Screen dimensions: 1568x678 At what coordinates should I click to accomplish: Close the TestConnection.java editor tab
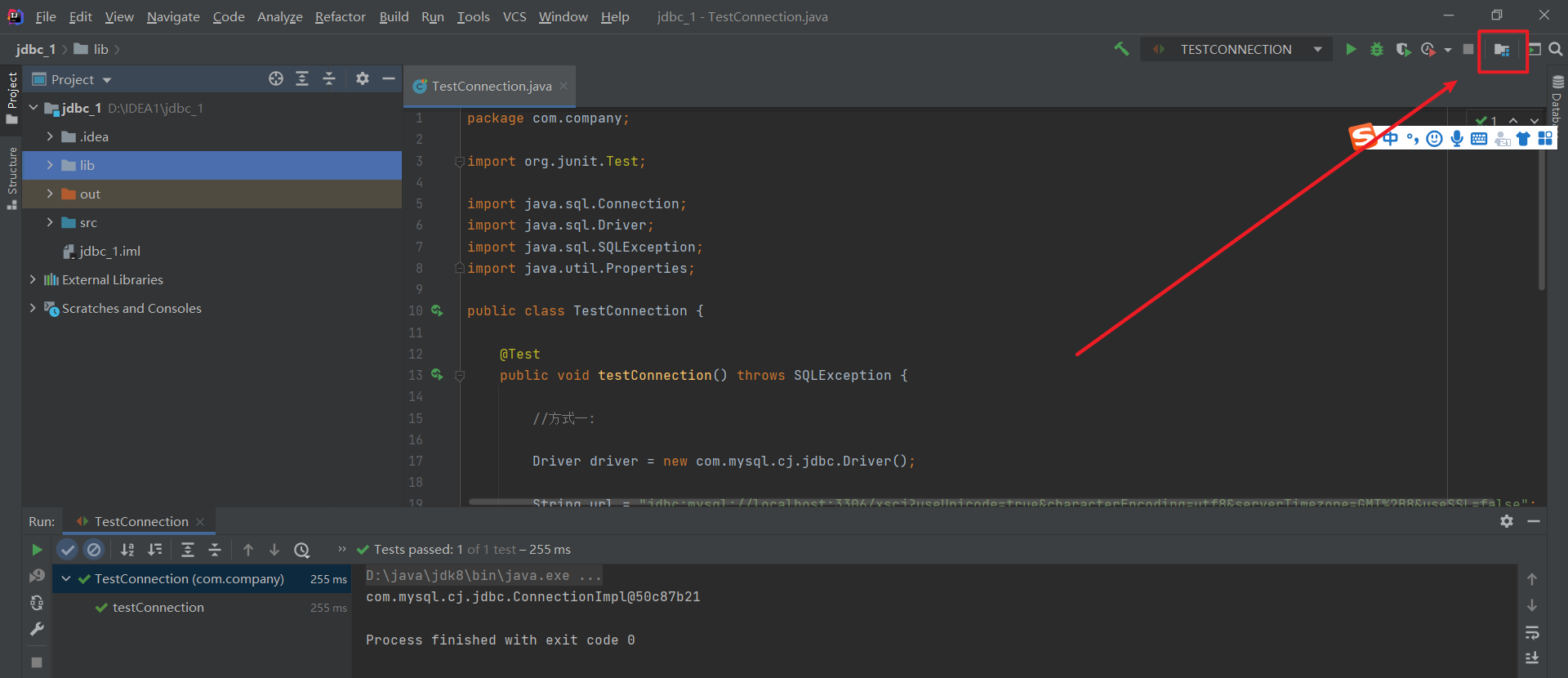[563, 86]
